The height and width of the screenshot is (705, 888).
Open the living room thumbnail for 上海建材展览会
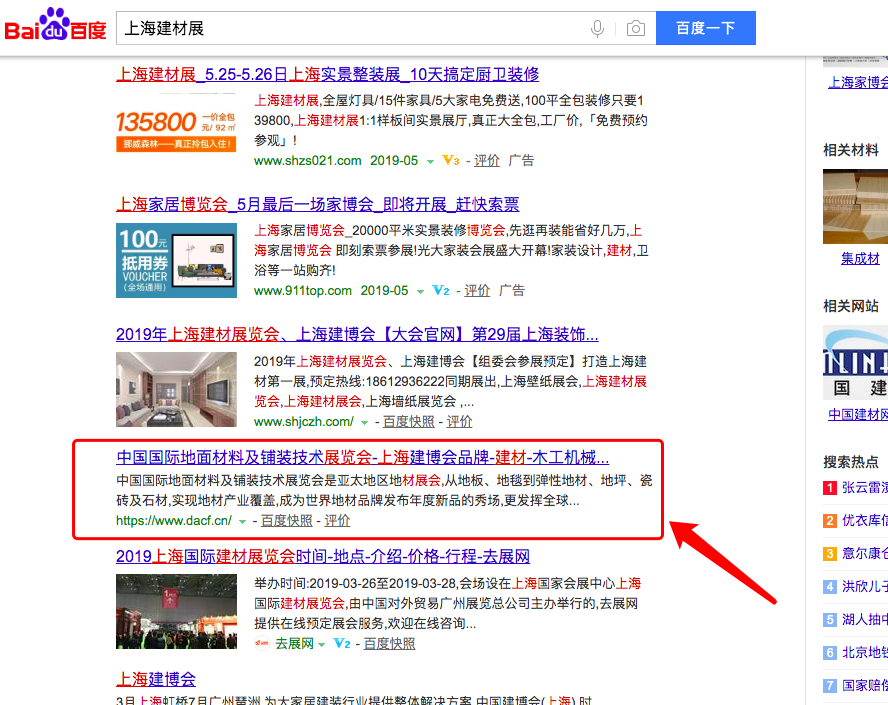click(x=176, y=390)
